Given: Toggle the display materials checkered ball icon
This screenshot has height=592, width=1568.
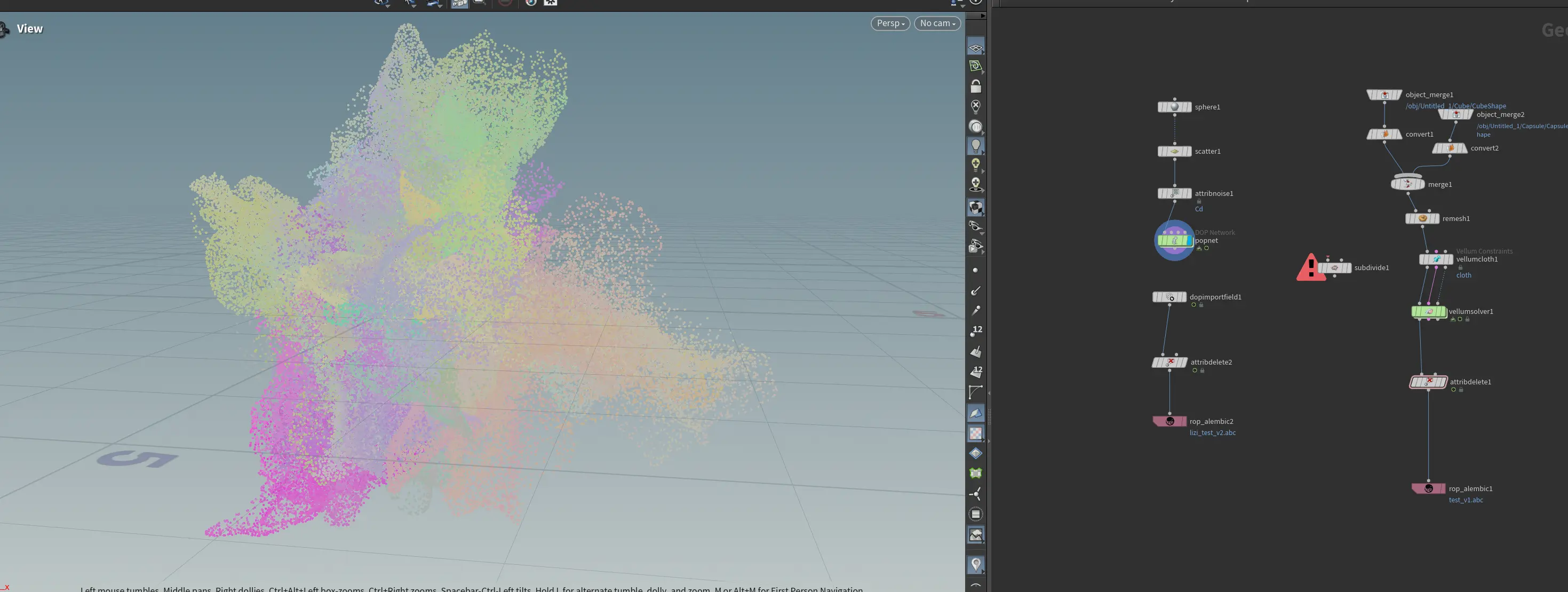Looking at the screenshot, I should (x=976, y=207).
